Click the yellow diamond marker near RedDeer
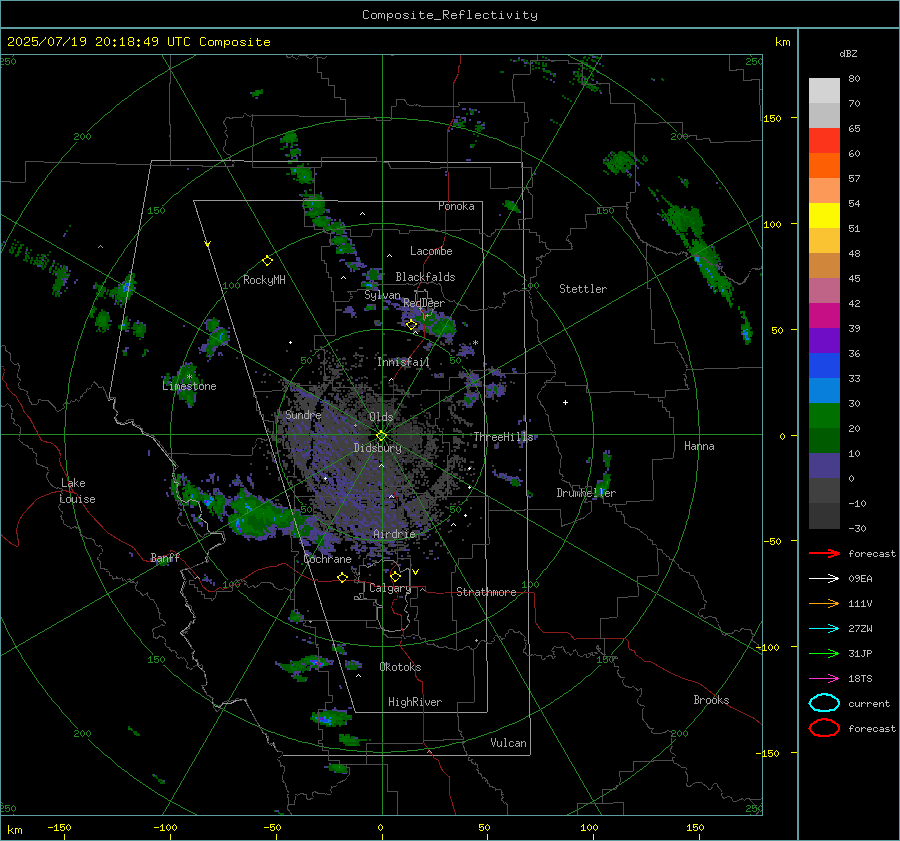The height and width of the screenshot is (841, 900). coord(411,325)
